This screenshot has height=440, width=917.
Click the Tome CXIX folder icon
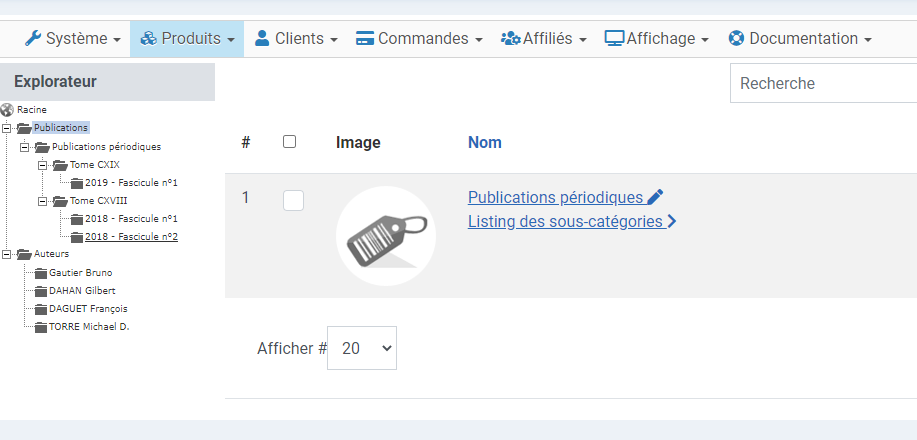60,164
